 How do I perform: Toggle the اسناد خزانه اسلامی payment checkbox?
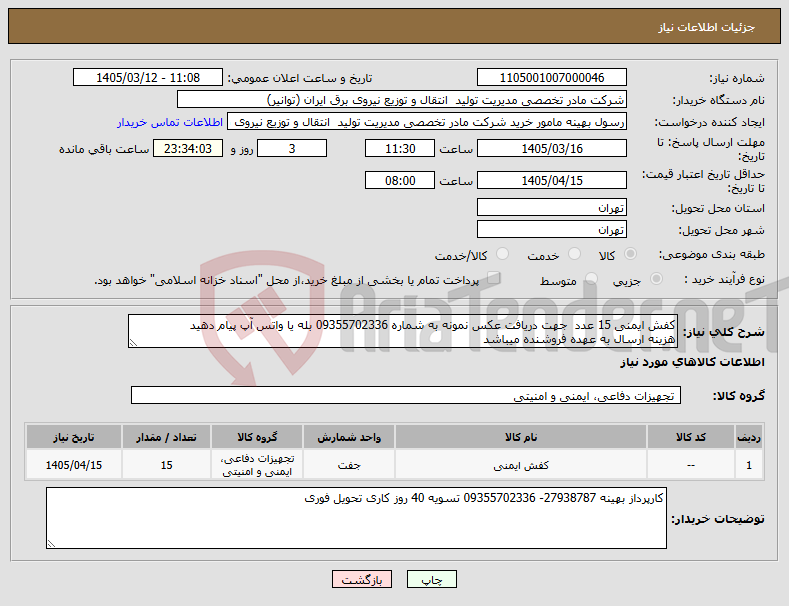494,278
